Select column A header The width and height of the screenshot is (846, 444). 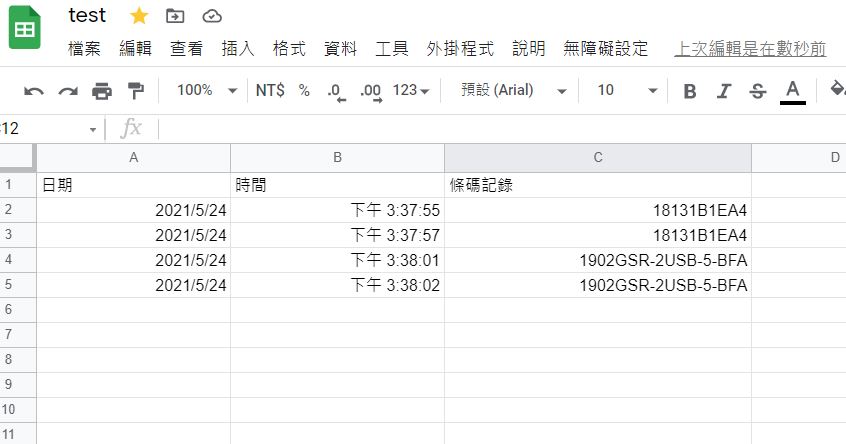pyautogui.click(x=133, y=158)
